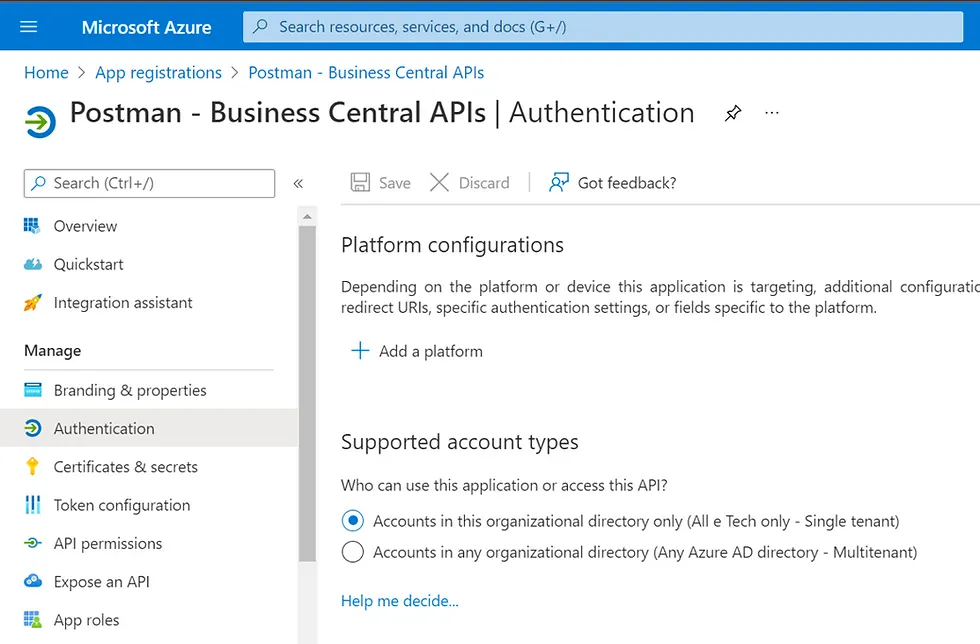Viewport: 980px width, 644px height.
Task: Click the Token configuration bars icon
Action: coord(32,505)
